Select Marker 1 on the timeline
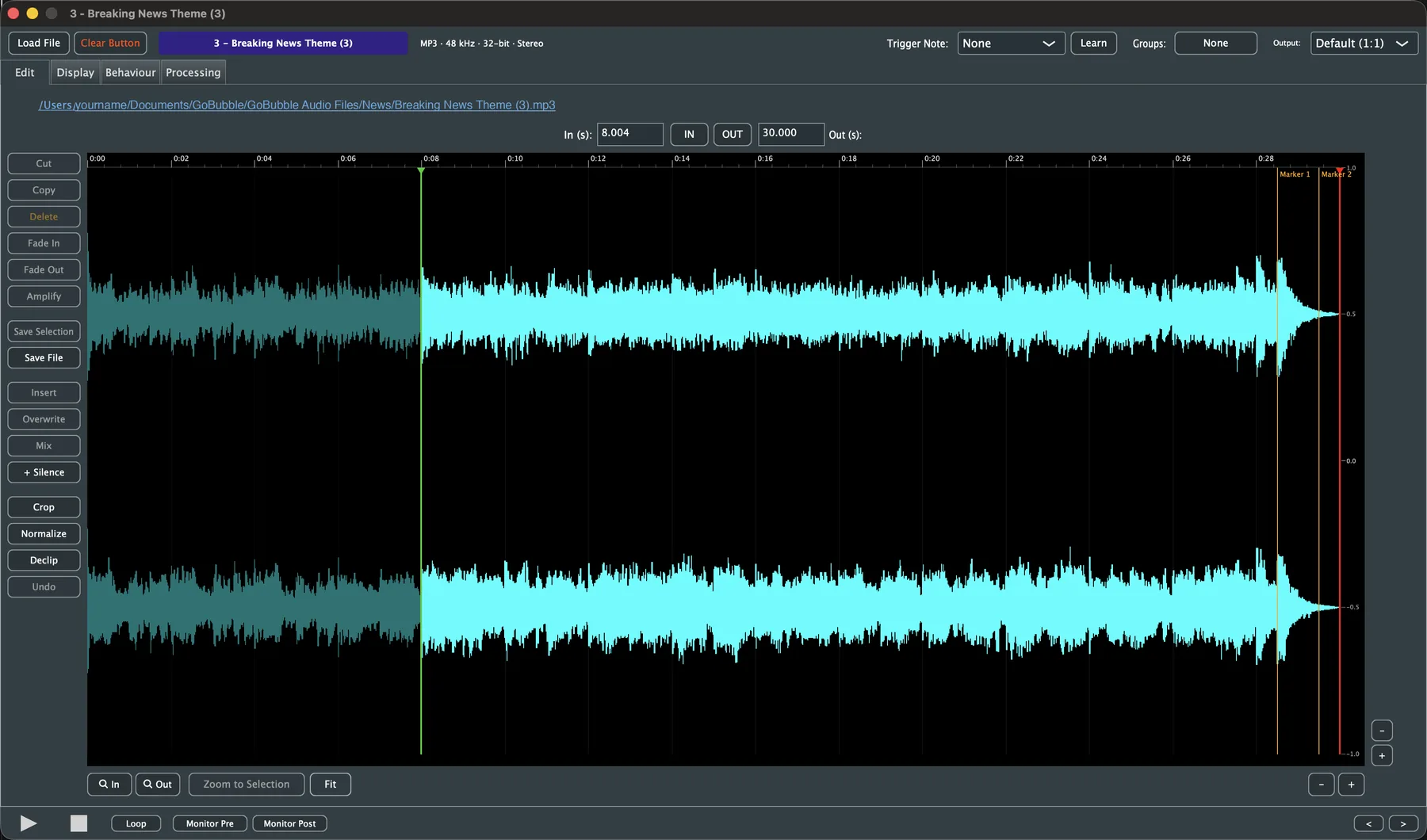 coord(1295,174)
